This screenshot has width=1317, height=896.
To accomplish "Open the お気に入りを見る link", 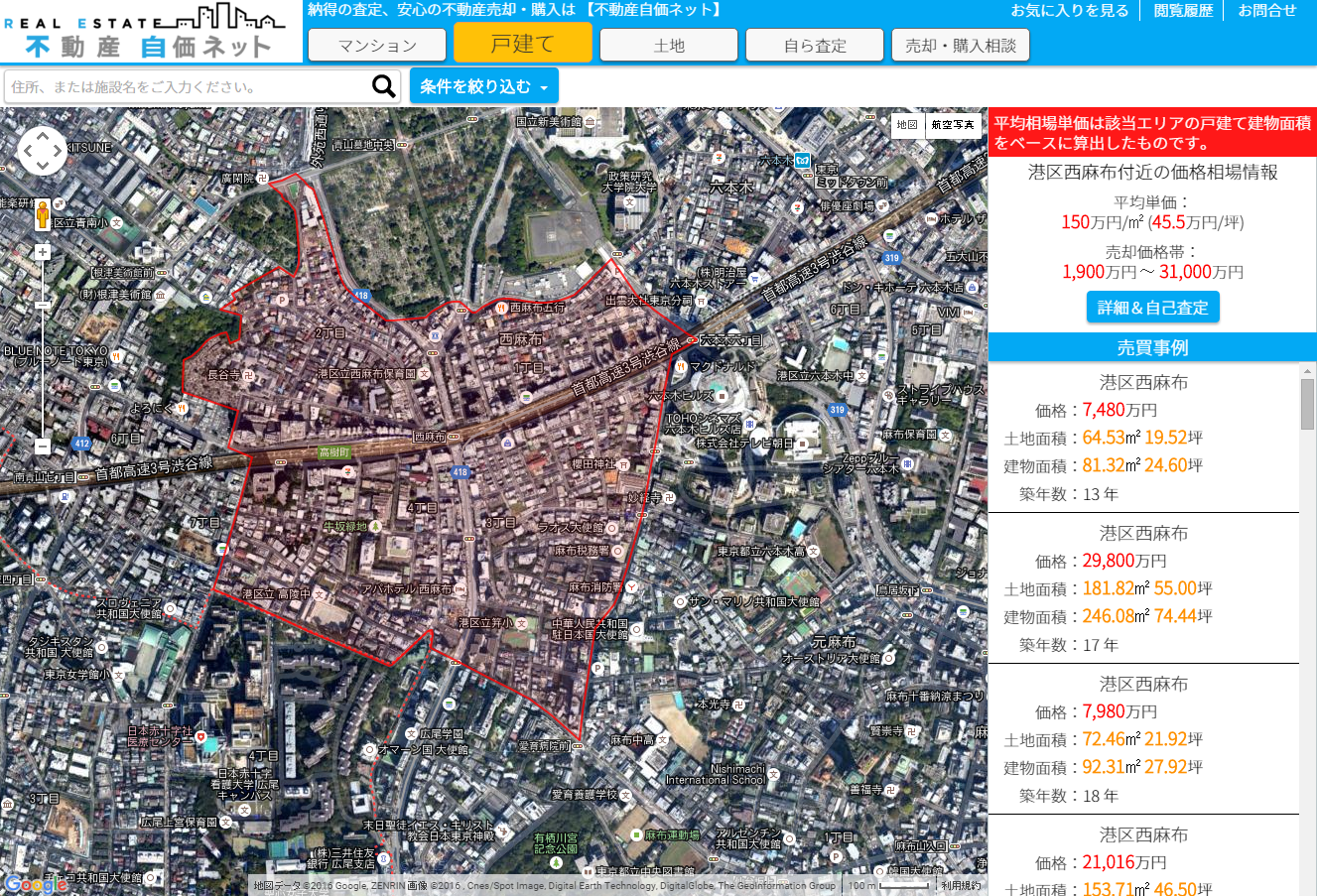I will (x=1070, y=11).
